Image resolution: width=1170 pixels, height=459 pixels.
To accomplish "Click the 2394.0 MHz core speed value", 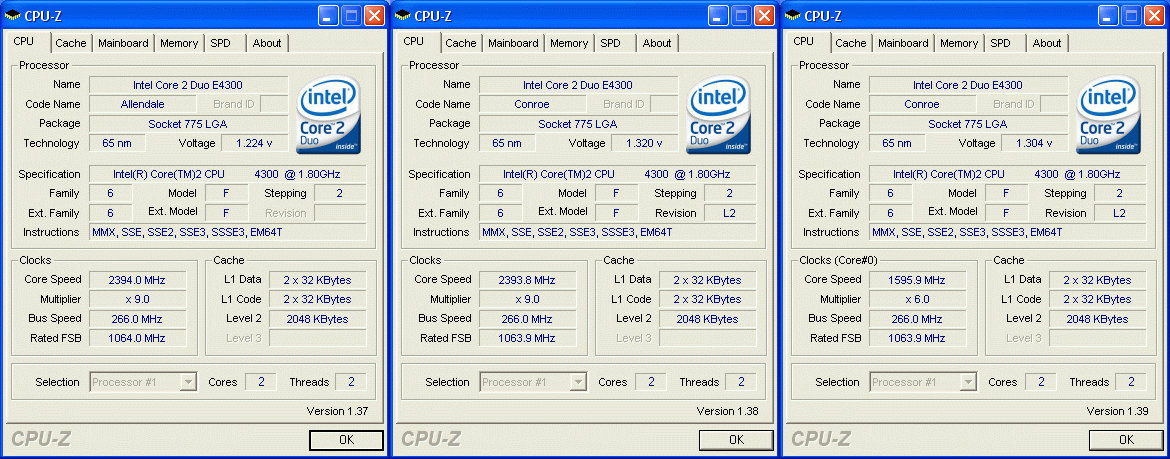I will click(x=137, y=281).
